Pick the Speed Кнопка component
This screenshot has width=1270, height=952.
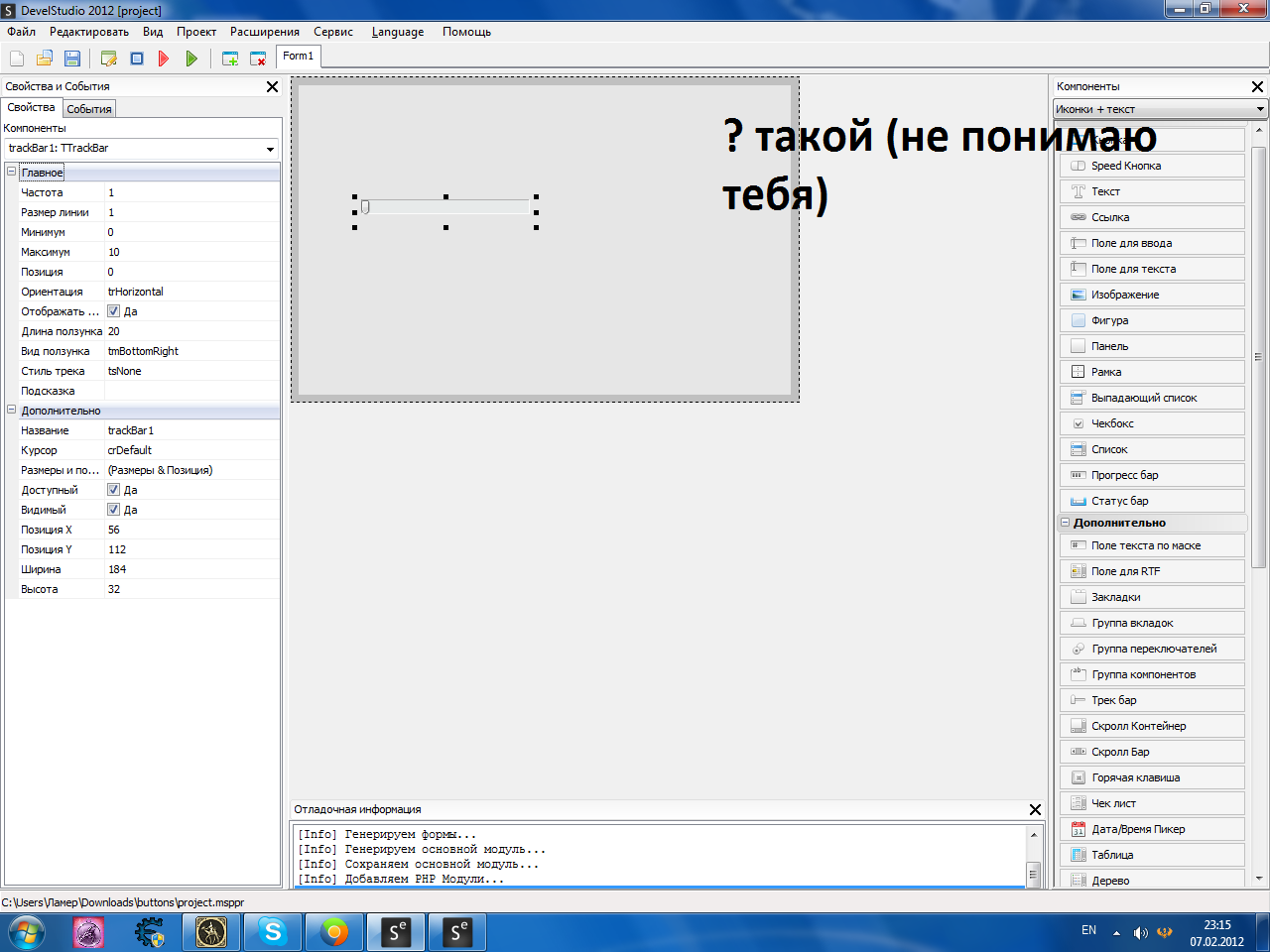[1152, 166]
